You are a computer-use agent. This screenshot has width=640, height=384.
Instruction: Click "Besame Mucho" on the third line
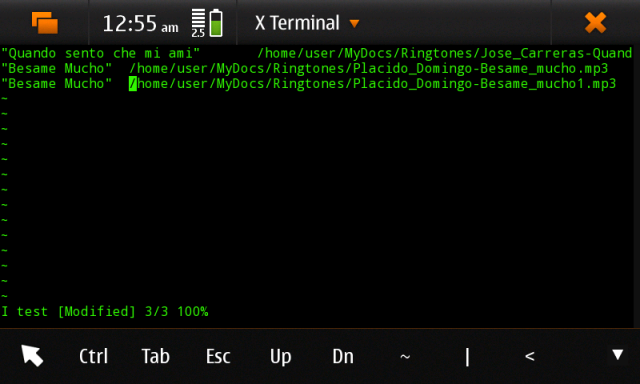tap(56, 83)
